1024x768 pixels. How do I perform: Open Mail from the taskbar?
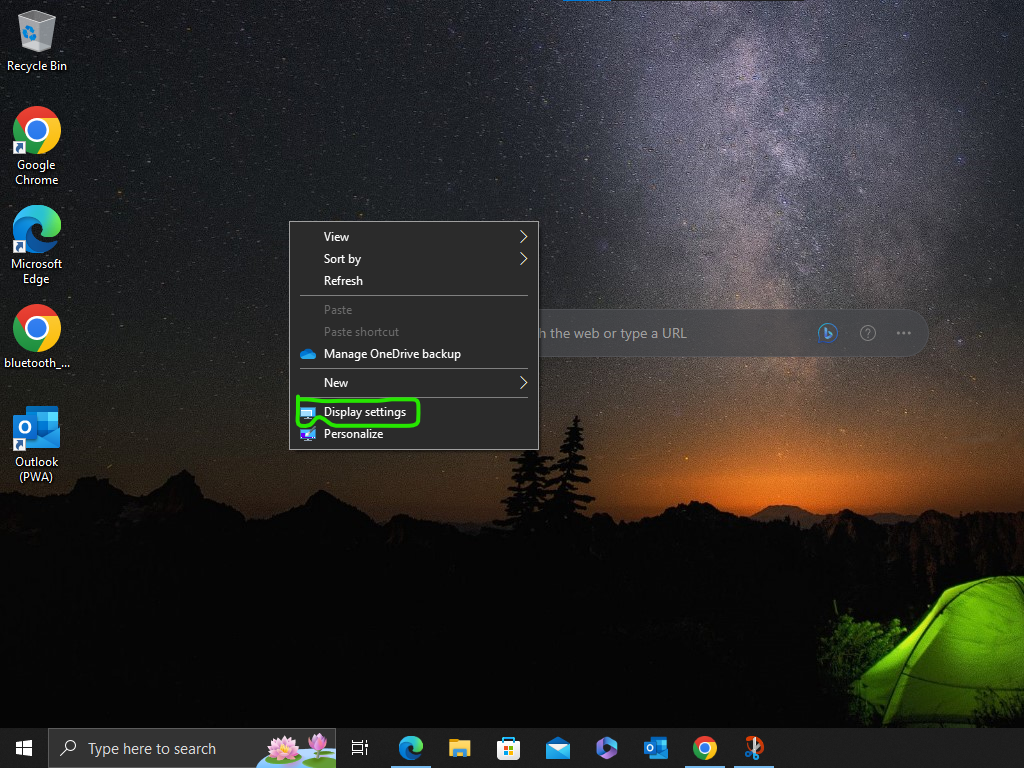557,747
